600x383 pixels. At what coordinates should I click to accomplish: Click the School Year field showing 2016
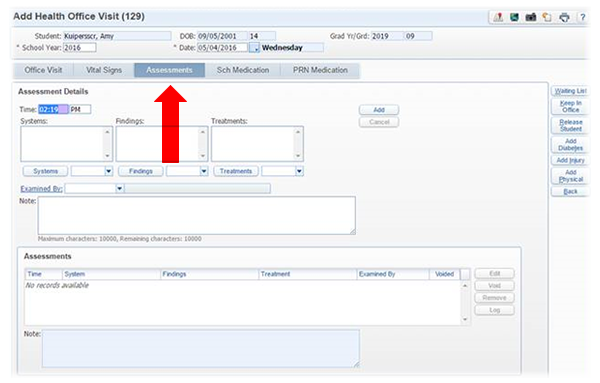[80, 48]
